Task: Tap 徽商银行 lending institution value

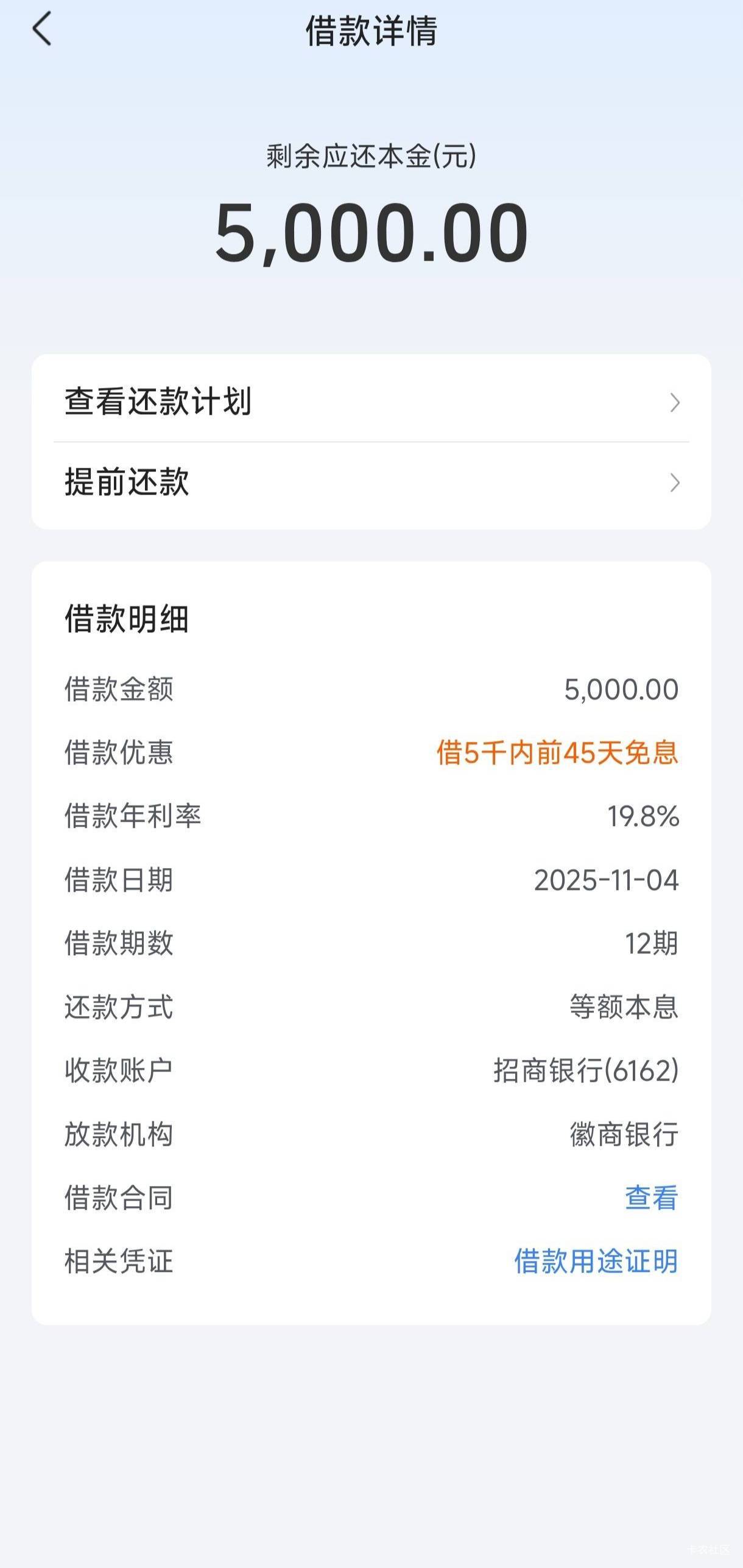Action: click(624, 1134)
